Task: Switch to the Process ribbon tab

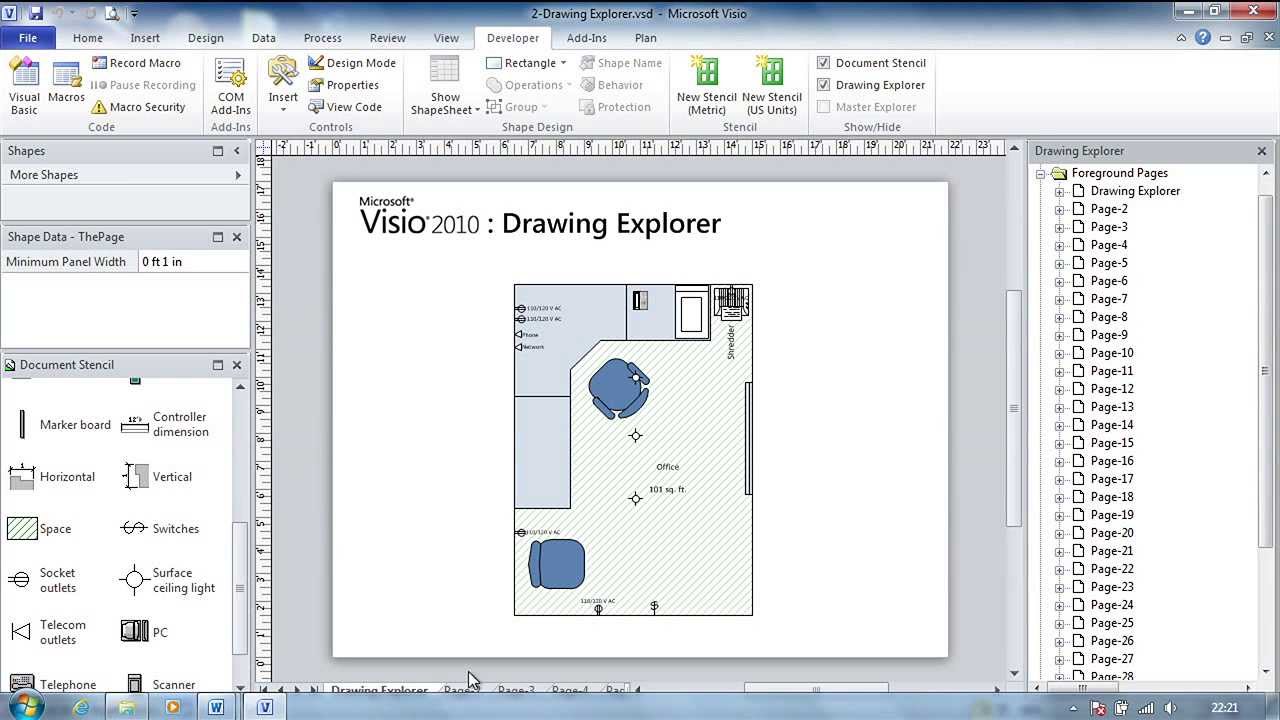Action: (x=322, y=38)
